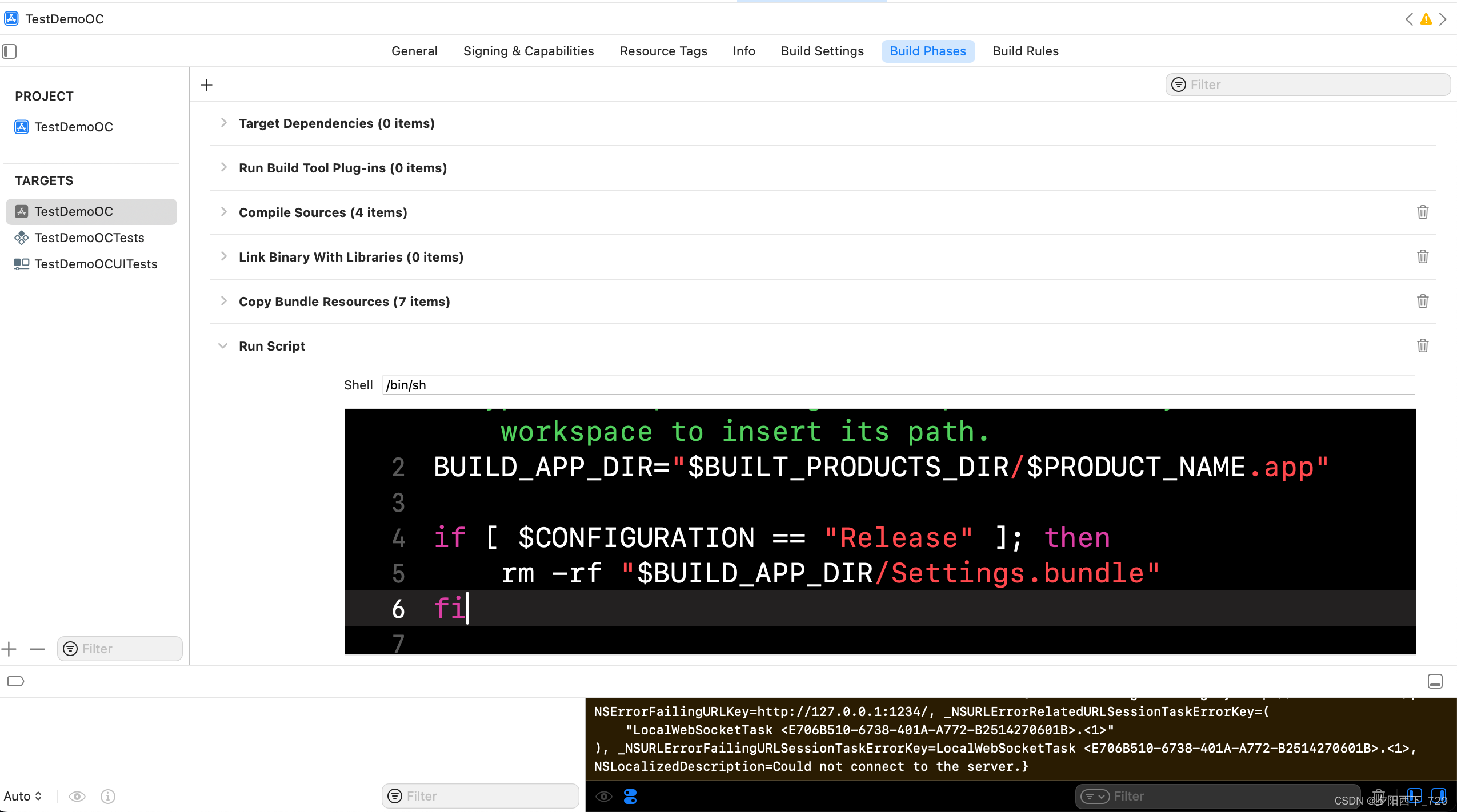Delete the Compile Sources phase
The image size is (1457, 812).
pos(1423,212)
